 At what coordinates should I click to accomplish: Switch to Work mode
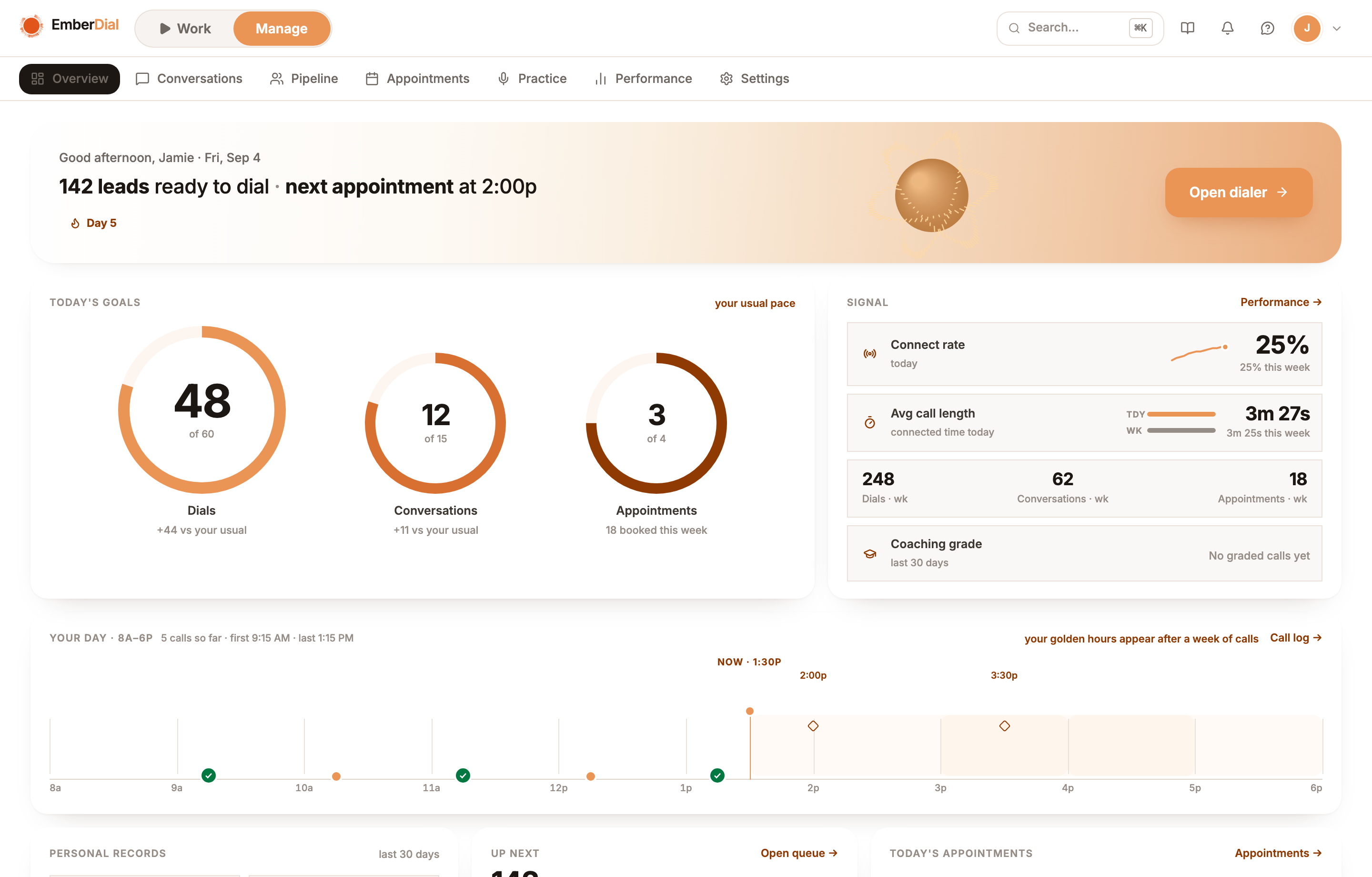pos(185,29)
